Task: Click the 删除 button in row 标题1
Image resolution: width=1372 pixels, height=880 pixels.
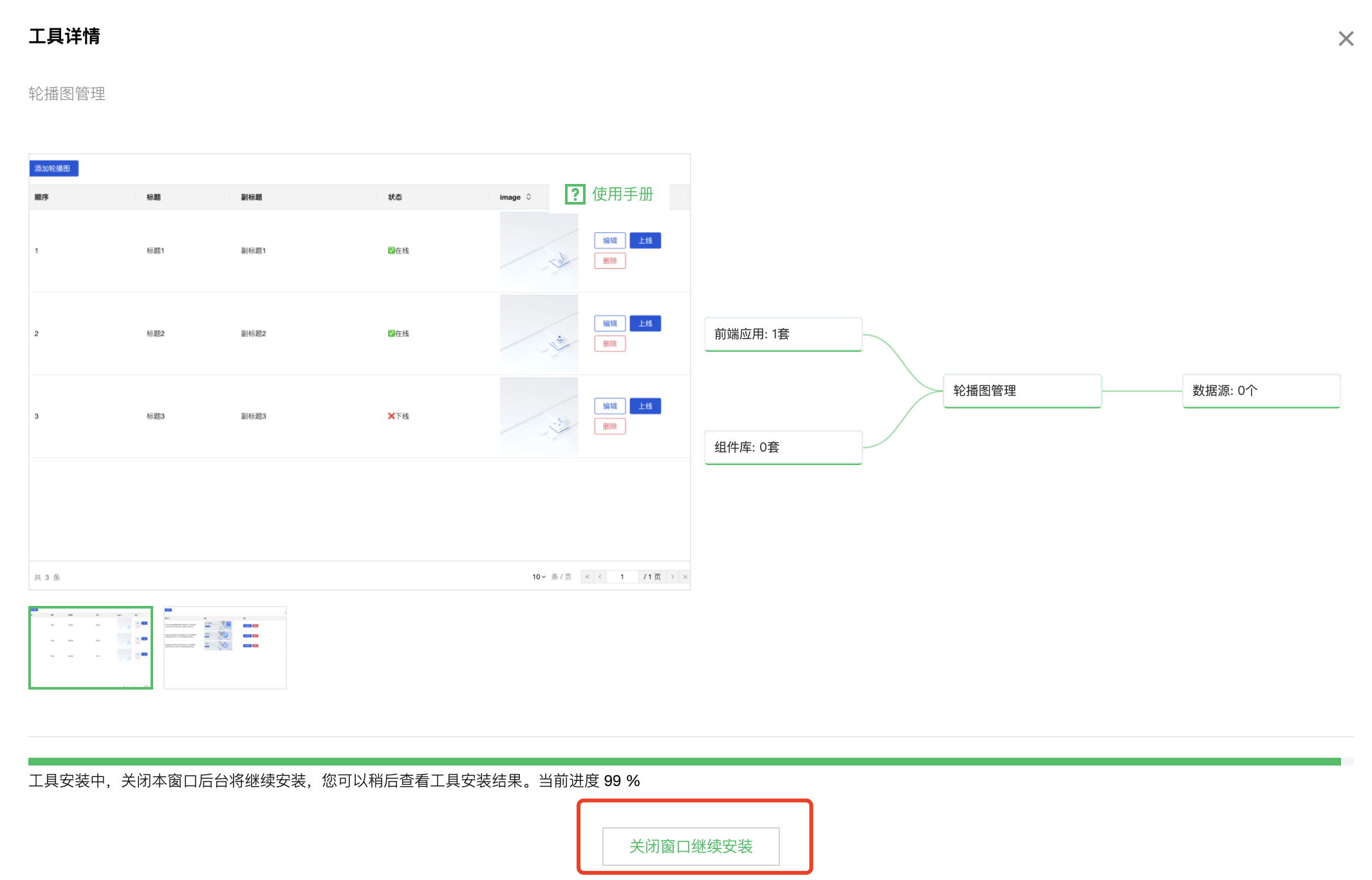Action: click(609, 261)
